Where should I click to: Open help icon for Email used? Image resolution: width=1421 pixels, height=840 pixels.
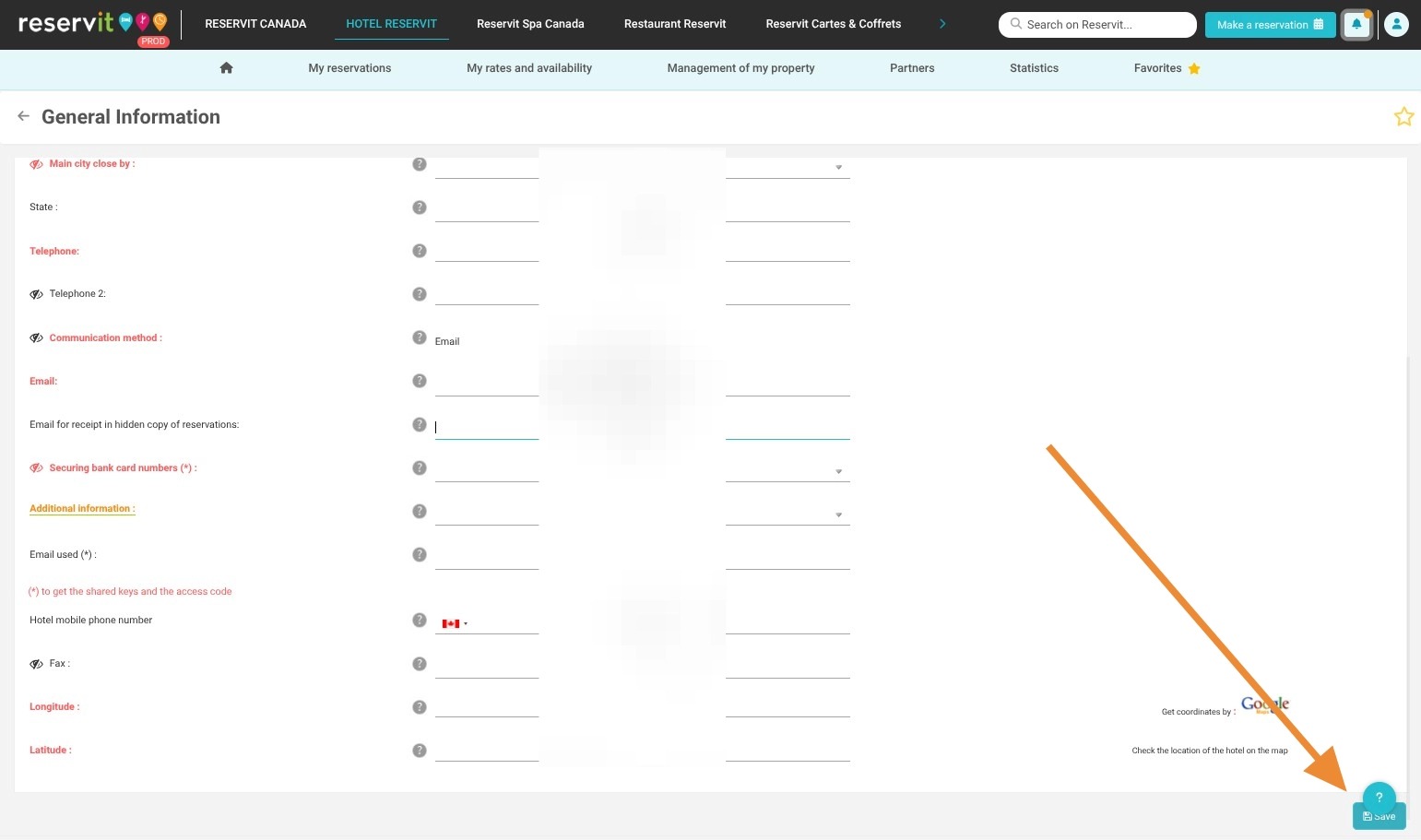pos(420,555)
